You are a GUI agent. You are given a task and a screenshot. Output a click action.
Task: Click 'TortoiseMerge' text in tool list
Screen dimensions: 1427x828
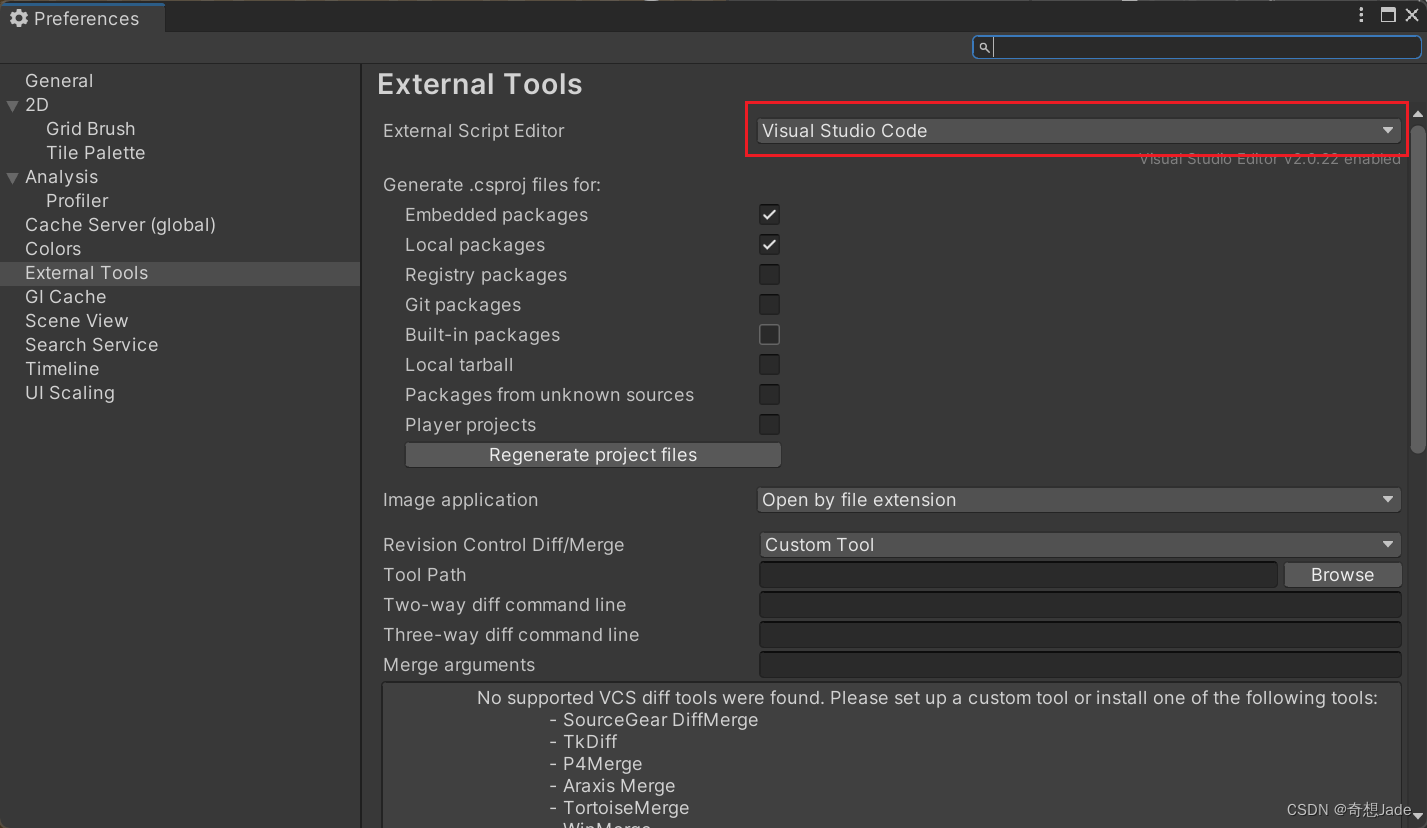626,808
